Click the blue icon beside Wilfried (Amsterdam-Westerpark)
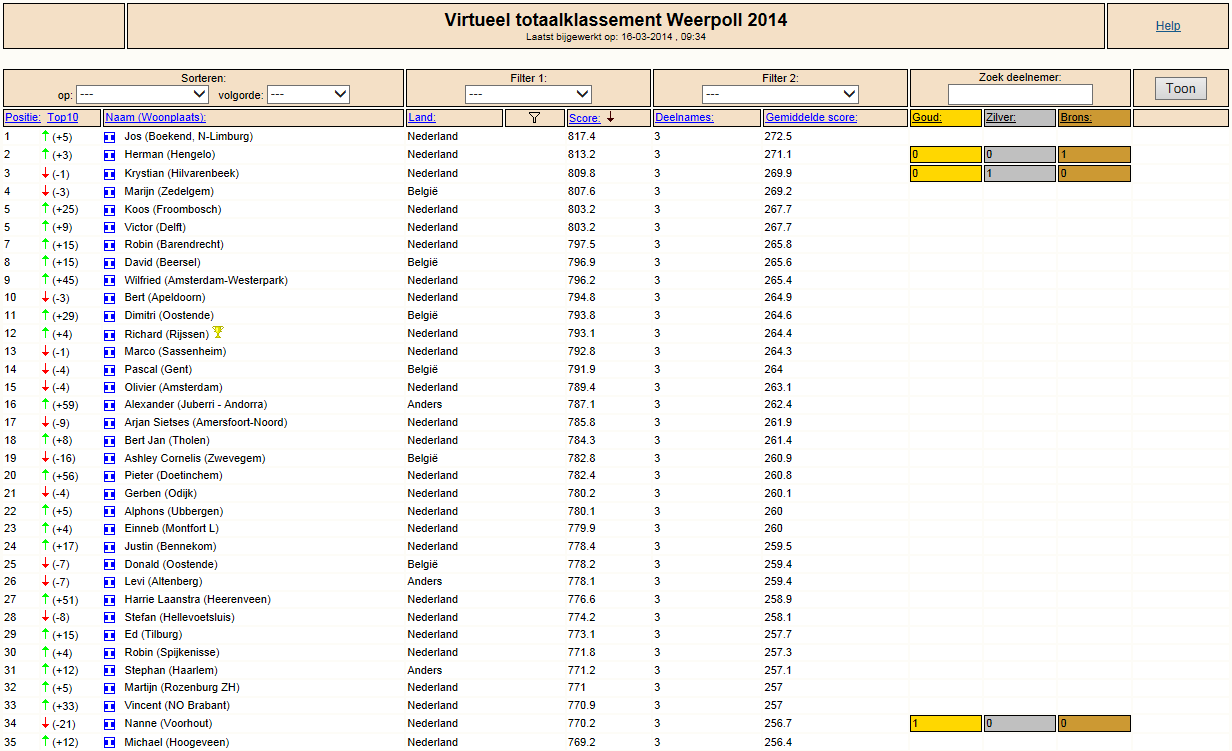This screenshot has height=751, width=1232. (110, 281)
